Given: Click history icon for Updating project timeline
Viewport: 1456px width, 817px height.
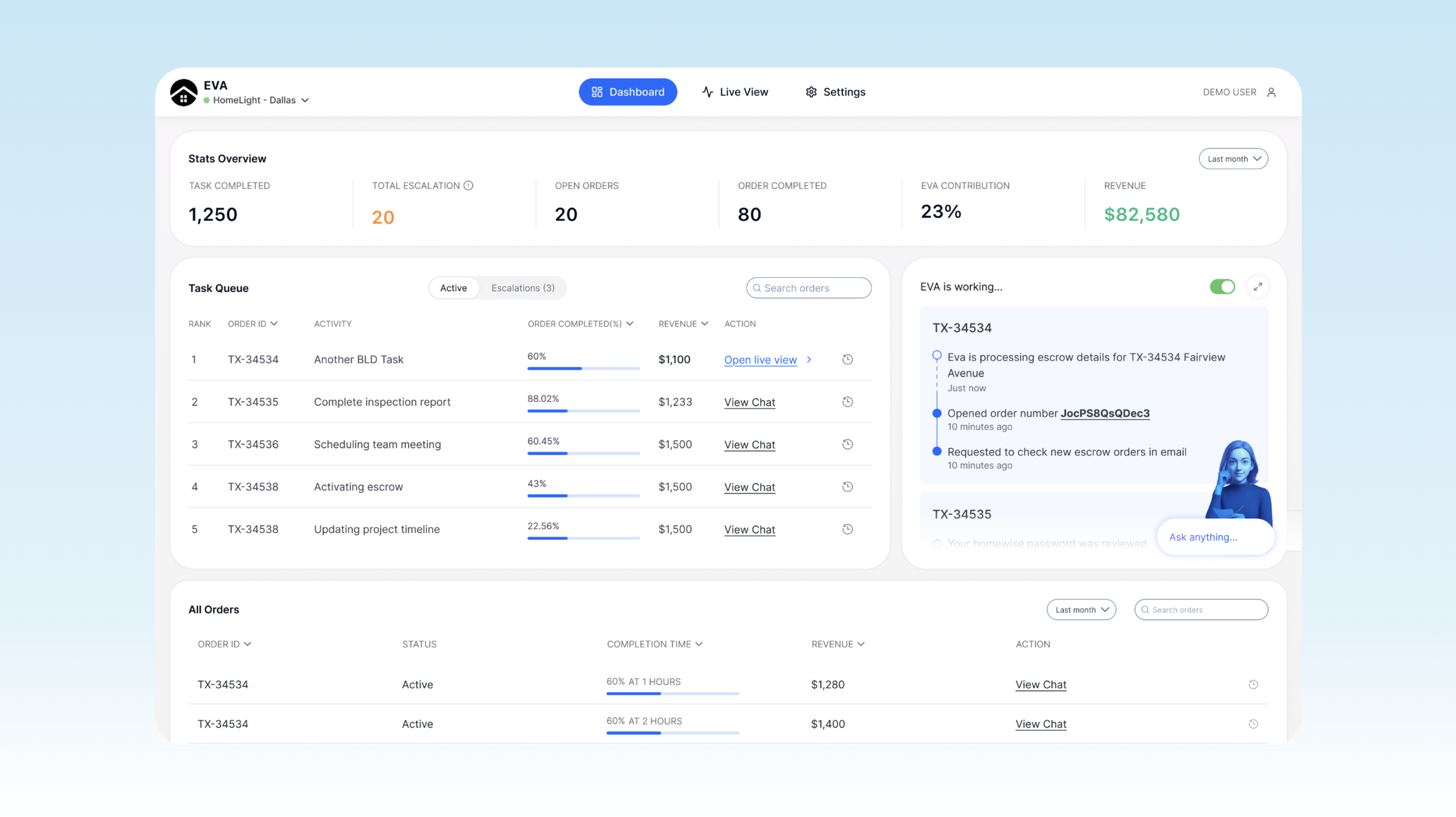Looking at the screenshot, I should (847, 529).
